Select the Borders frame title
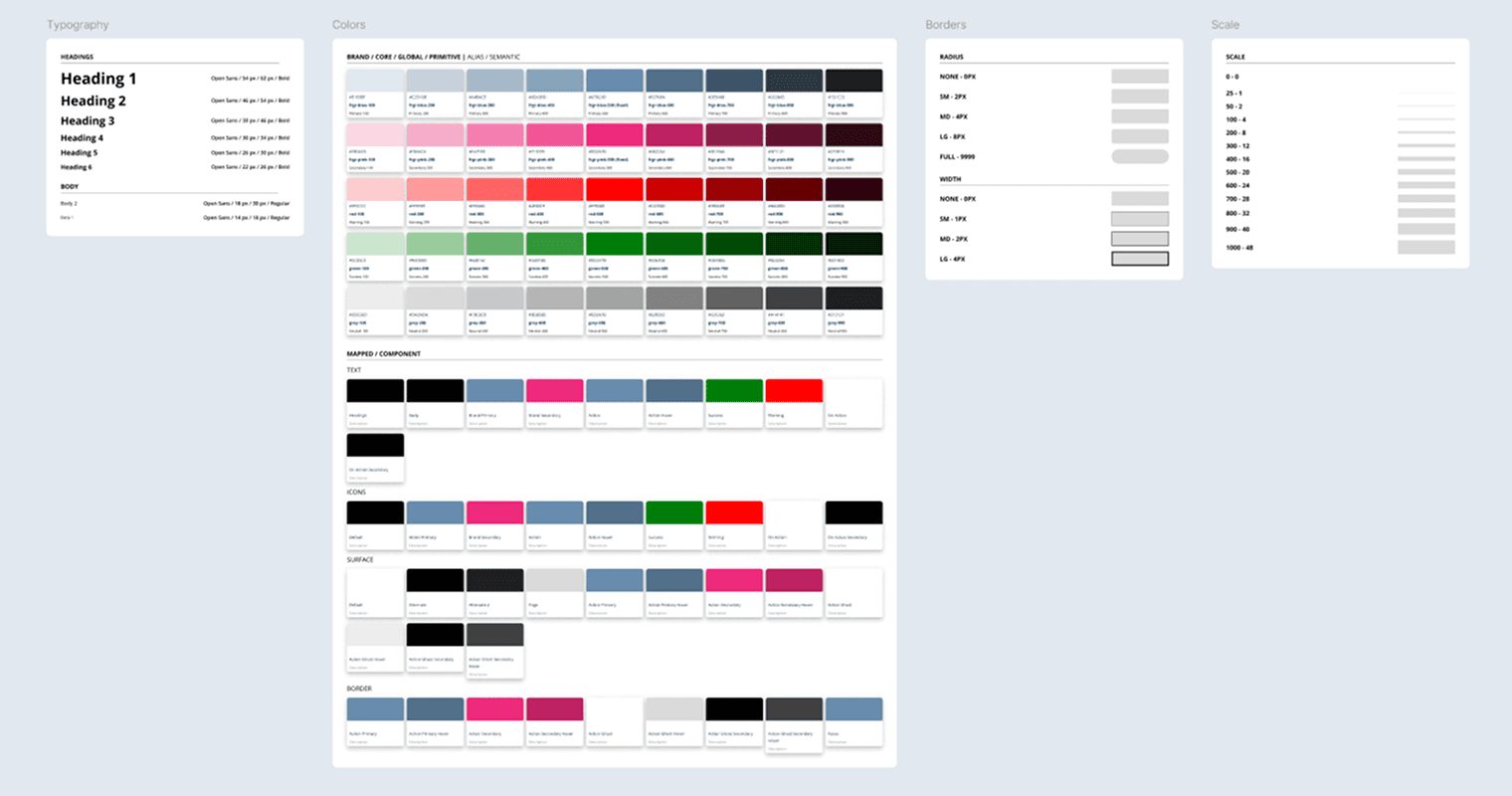Viewport: 1512px width, 796px height. click(x=946, y=25)
